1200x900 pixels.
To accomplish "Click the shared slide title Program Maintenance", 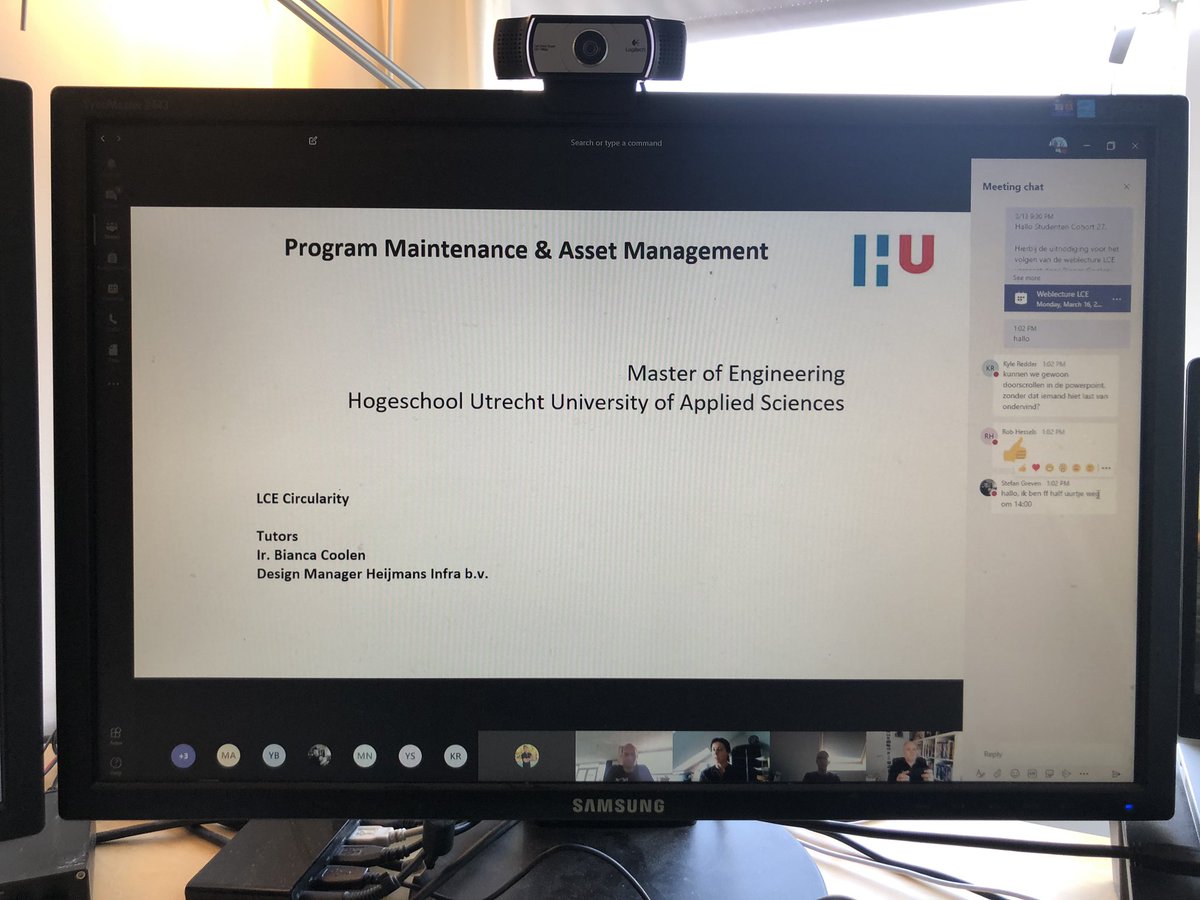I will click(x=526, y=250).
